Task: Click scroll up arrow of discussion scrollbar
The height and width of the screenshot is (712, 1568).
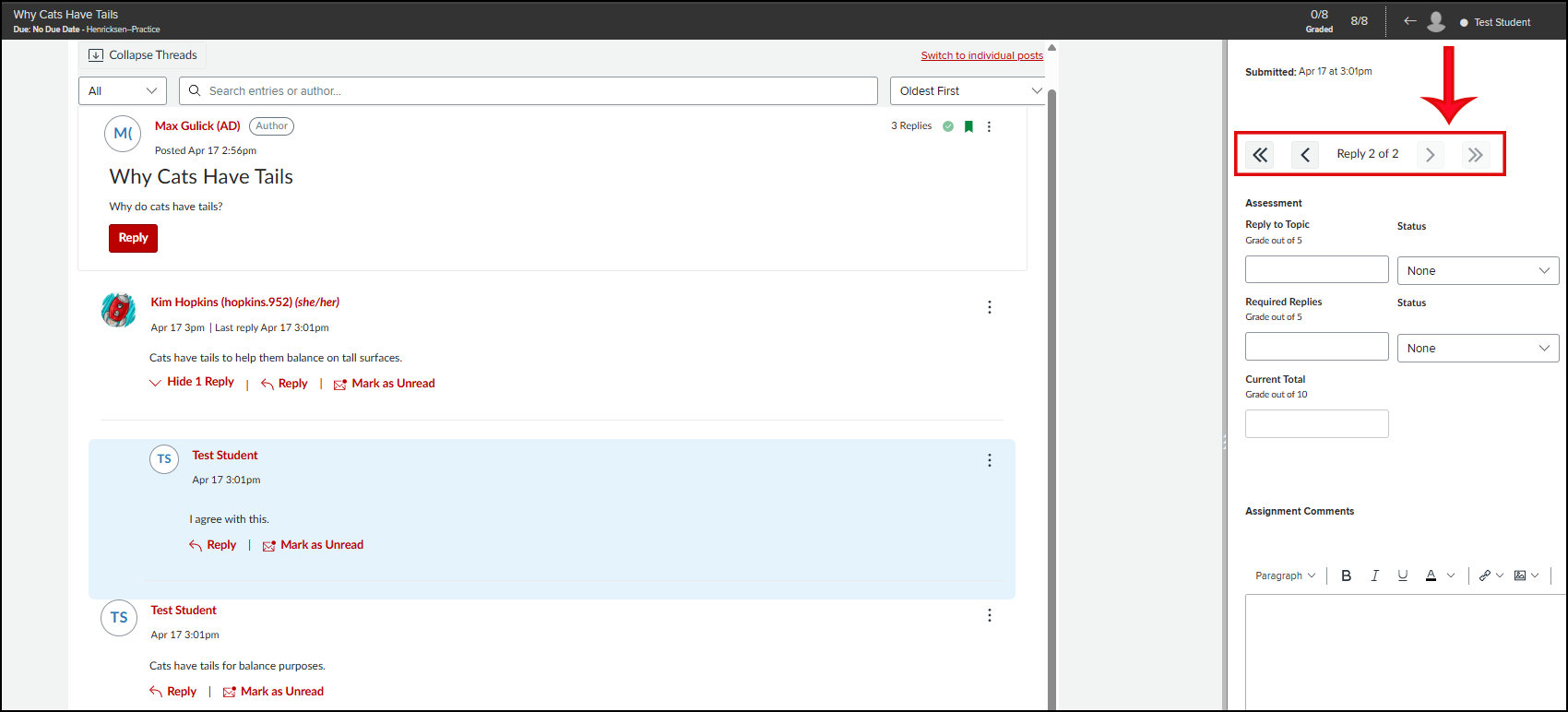Action: (x=1051, y=48)
